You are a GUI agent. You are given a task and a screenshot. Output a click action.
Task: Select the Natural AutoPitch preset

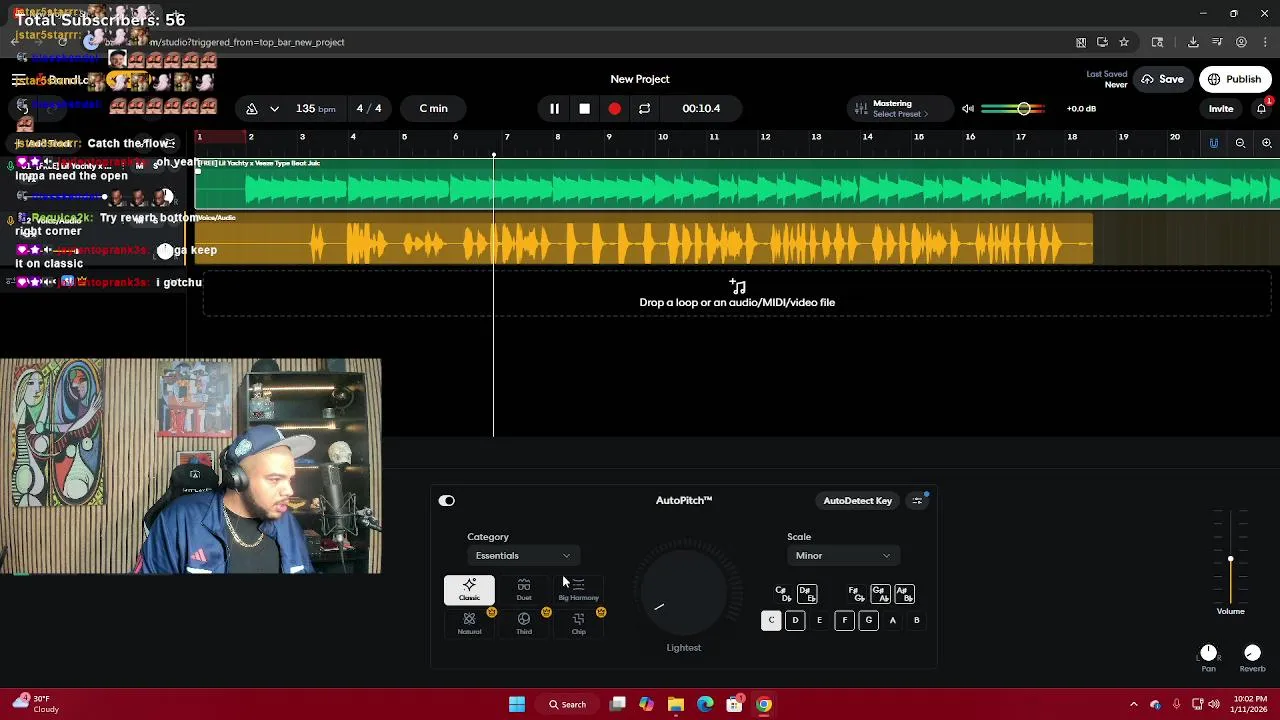[x=469, y=624]
